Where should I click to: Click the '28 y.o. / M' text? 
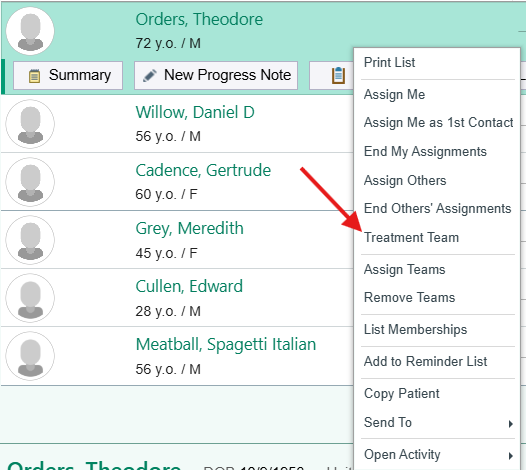pyautogui.click(x=168, y=311)
